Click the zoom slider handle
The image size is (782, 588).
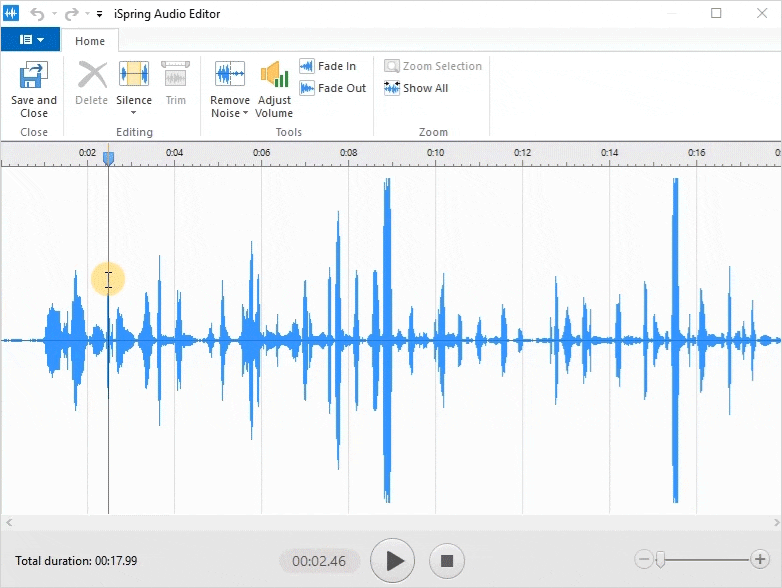coord(660,560)
